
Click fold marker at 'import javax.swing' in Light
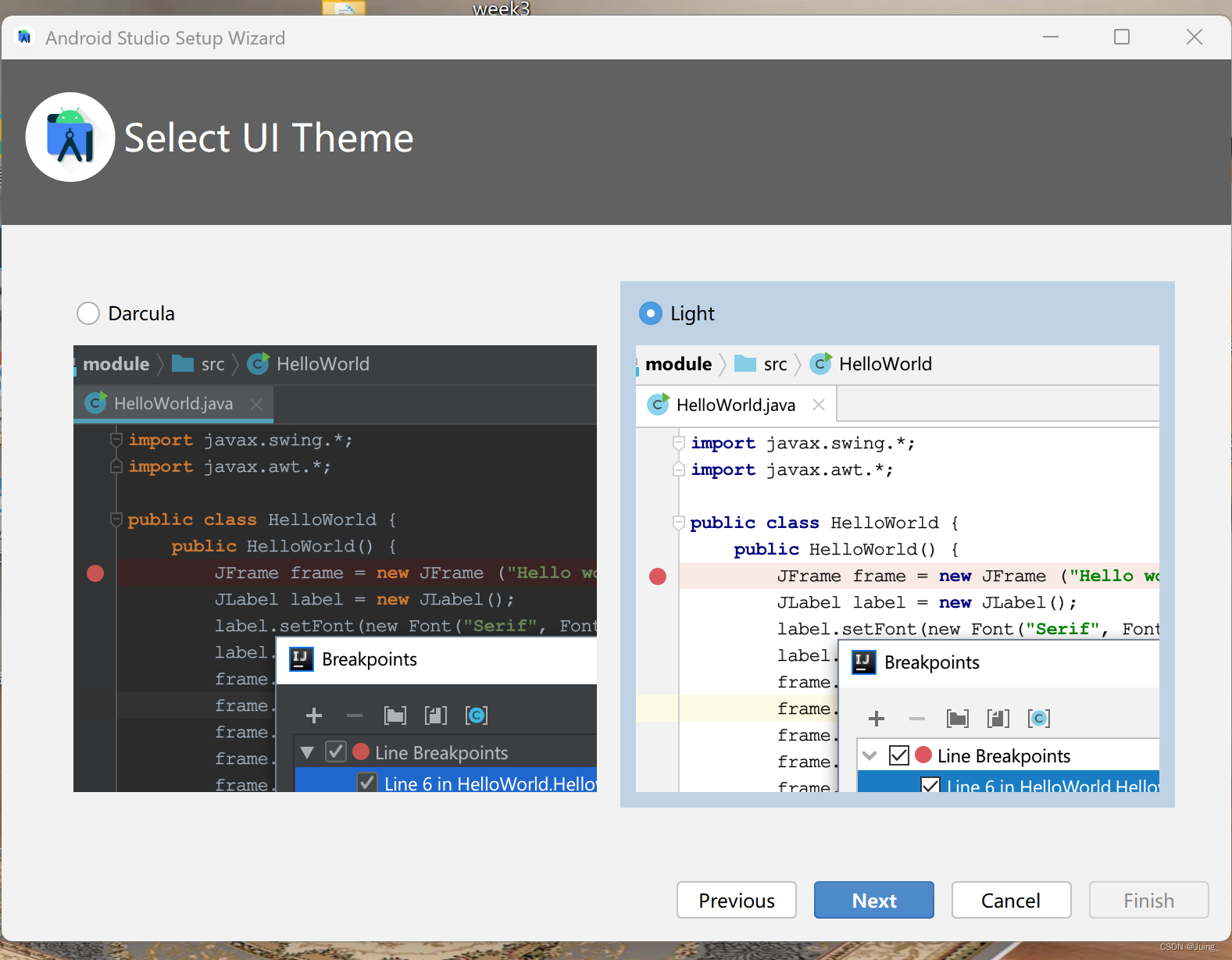[x=679, y=443]
